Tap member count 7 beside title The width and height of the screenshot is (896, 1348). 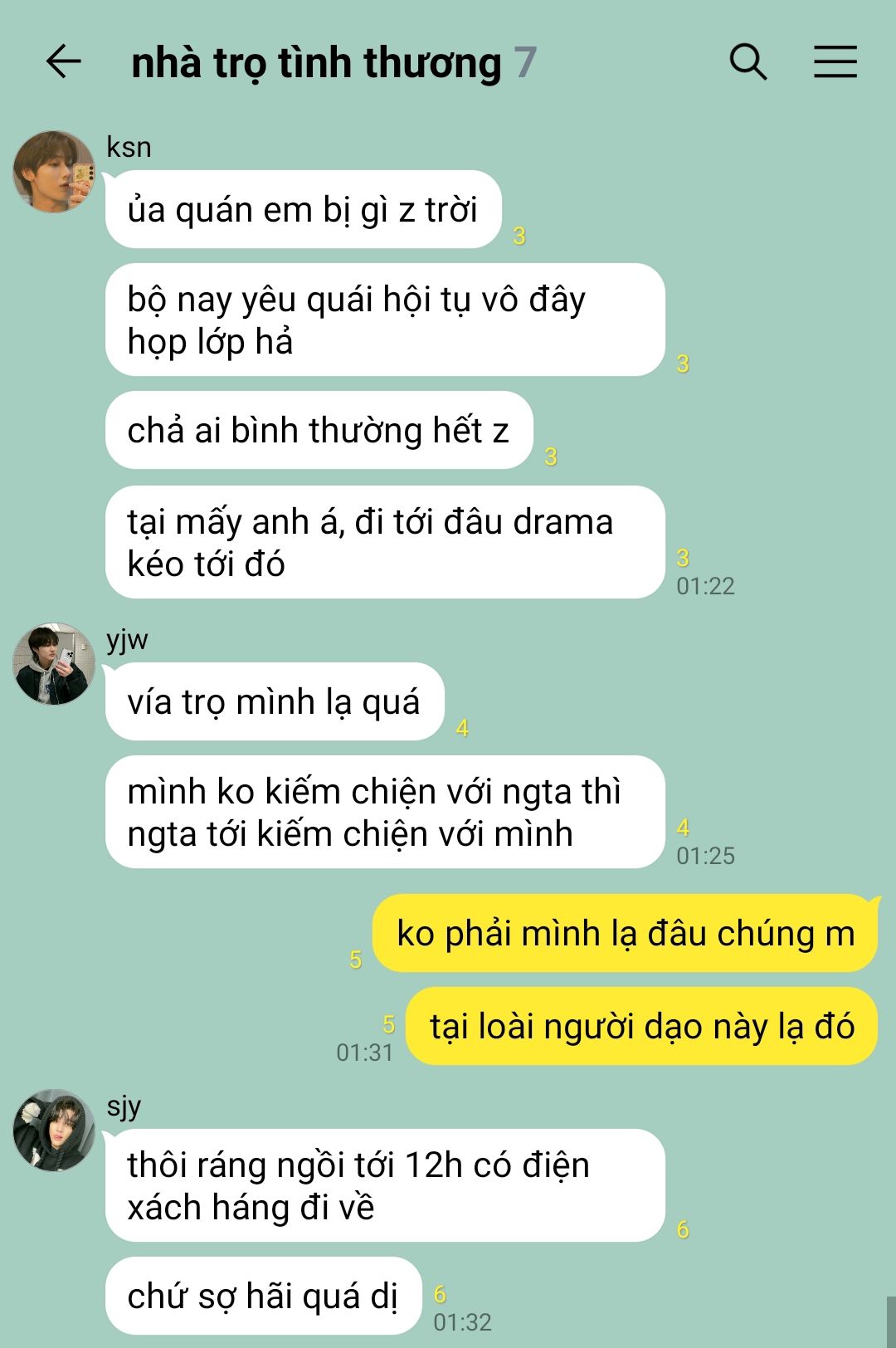[x=525, y=63]
